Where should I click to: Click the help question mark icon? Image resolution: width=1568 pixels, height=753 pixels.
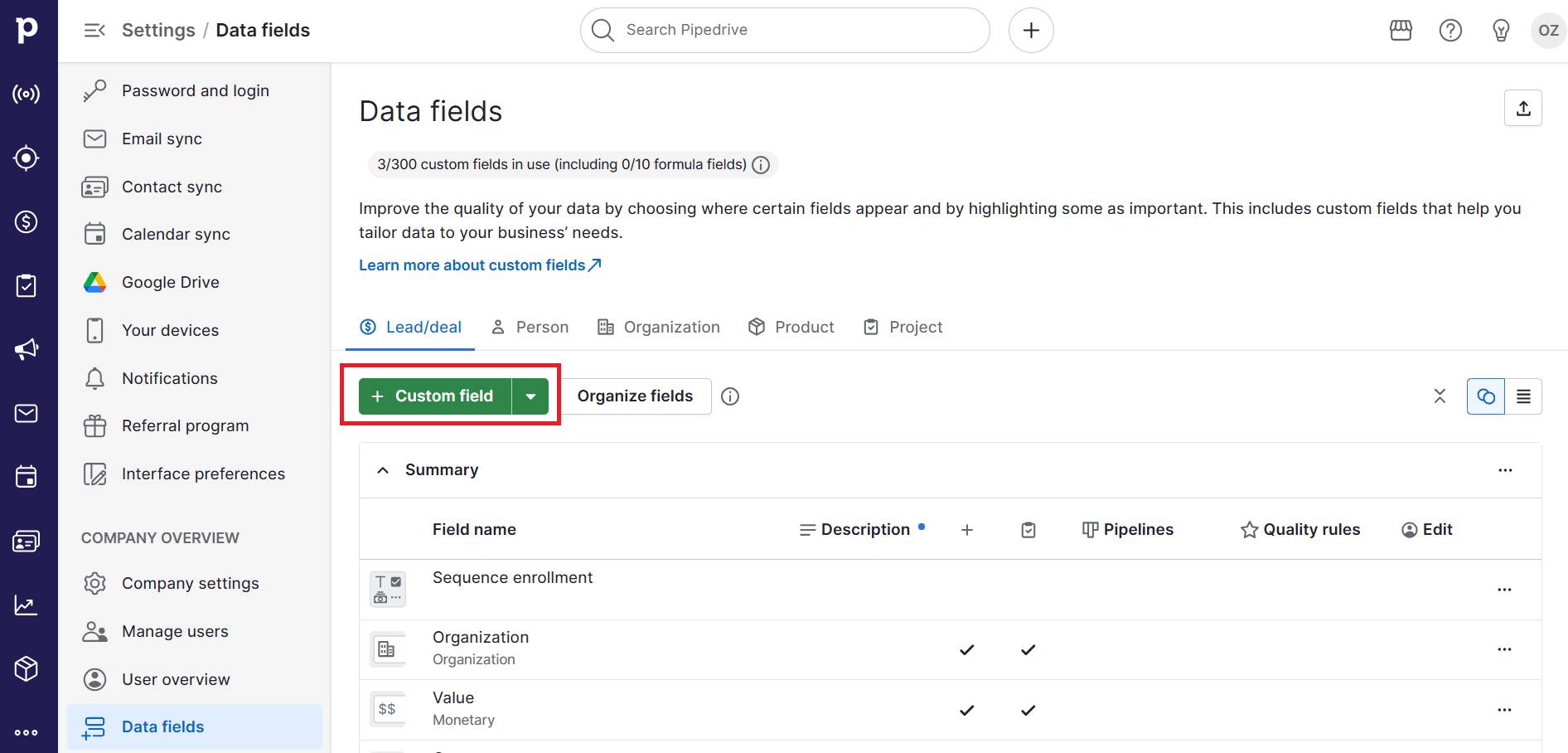pos(1450,30)
